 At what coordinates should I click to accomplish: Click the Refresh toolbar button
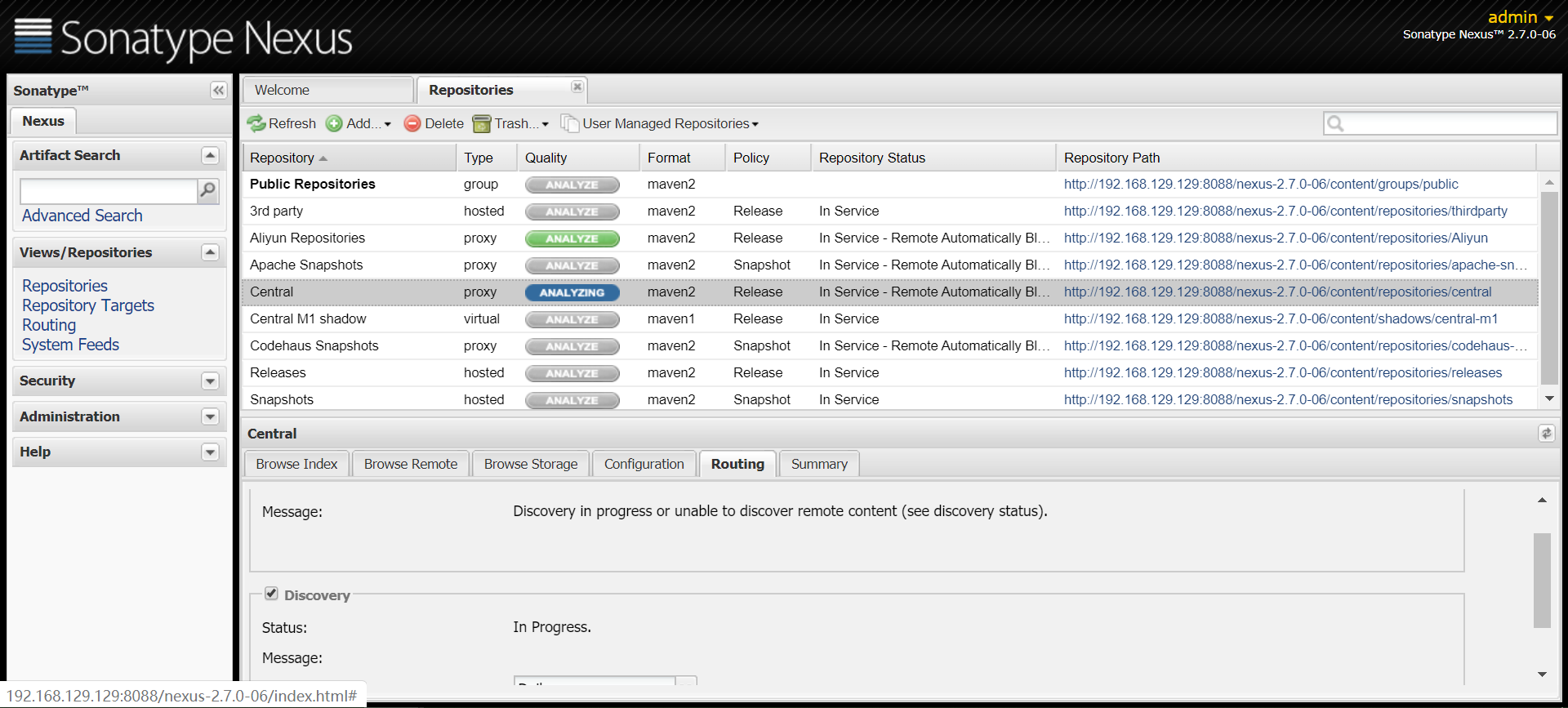coord(282,123)
